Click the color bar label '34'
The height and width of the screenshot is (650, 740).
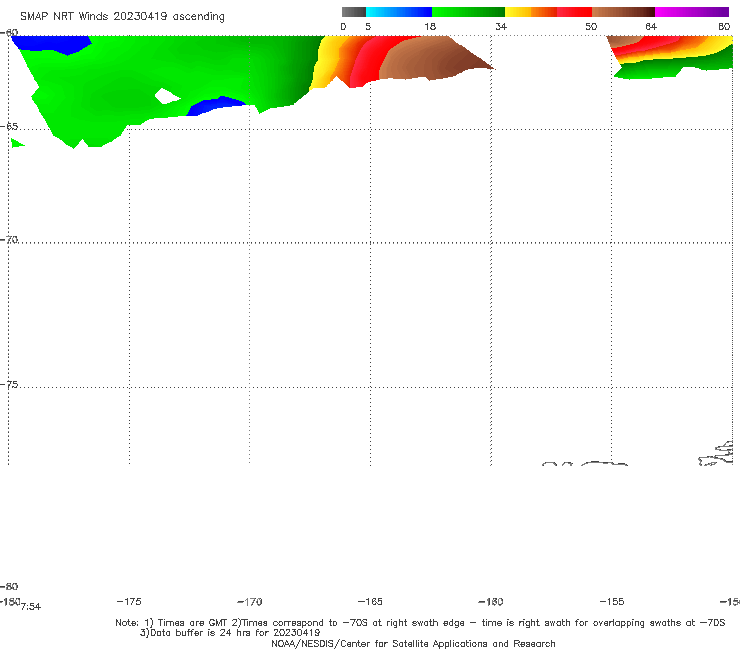click(x=501, y=26)
